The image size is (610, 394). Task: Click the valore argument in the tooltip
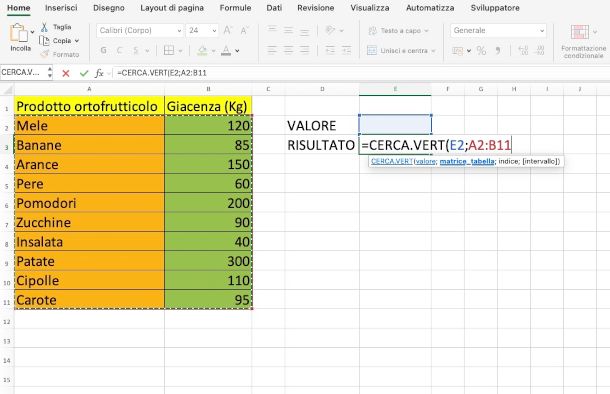point(426,161)
